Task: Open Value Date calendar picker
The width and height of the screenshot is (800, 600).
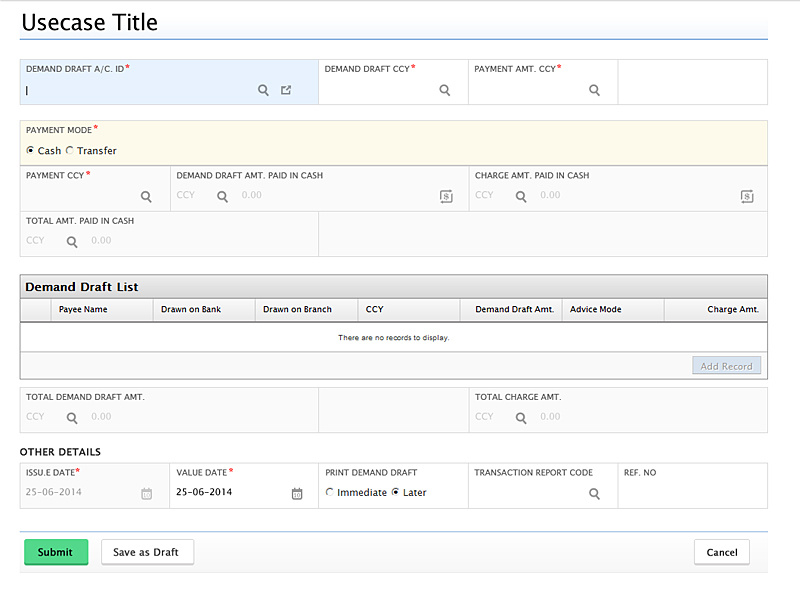Action: point(297,494)
